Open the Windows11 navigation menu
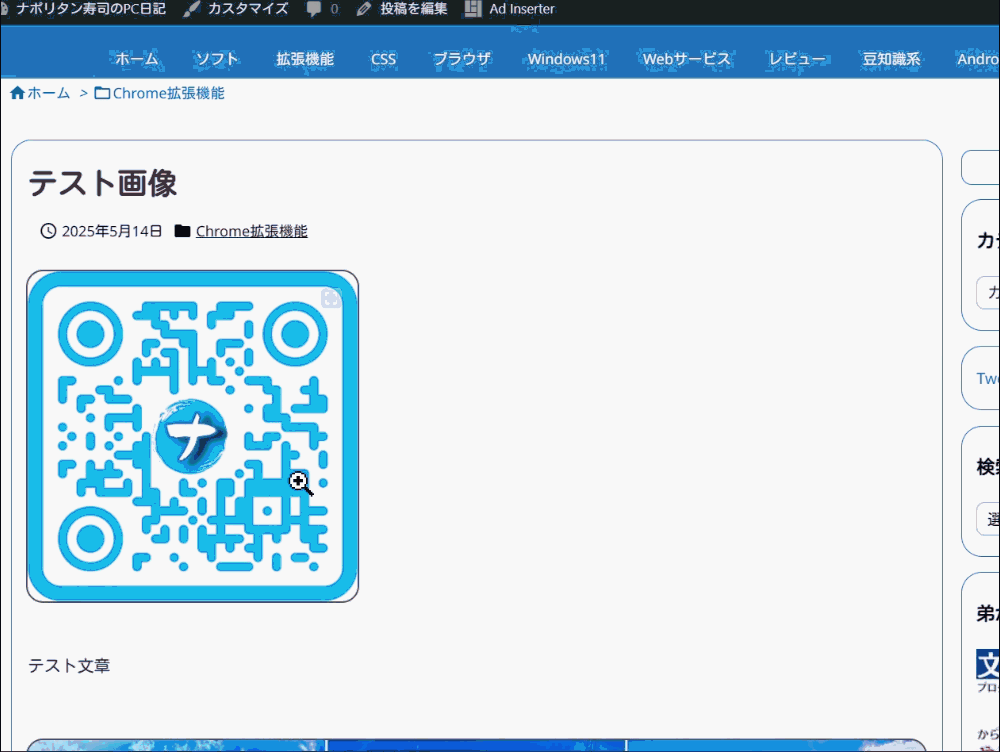The width and height of the screenshot is (1000, 752). click(x=566, y=59)
